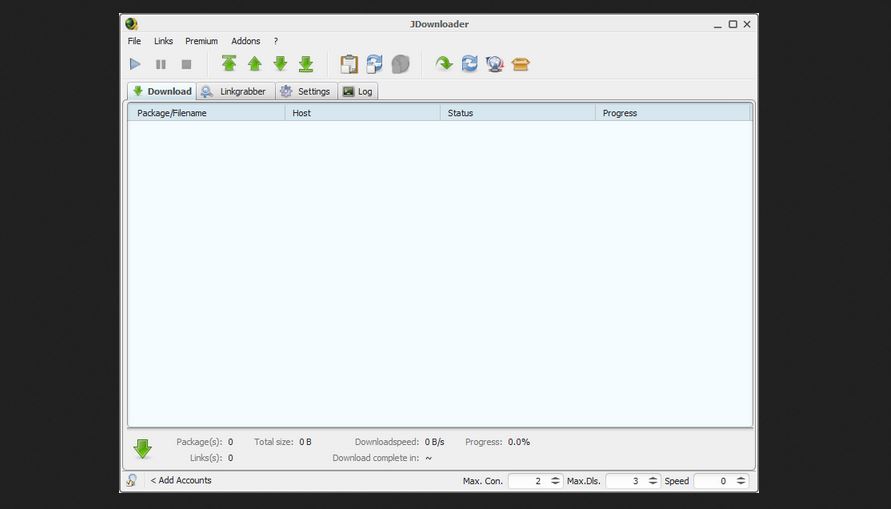Viewport: 891px width, 509px height.
Task: Click the blue refresh update icon
Action: click(x=469, y=63)
